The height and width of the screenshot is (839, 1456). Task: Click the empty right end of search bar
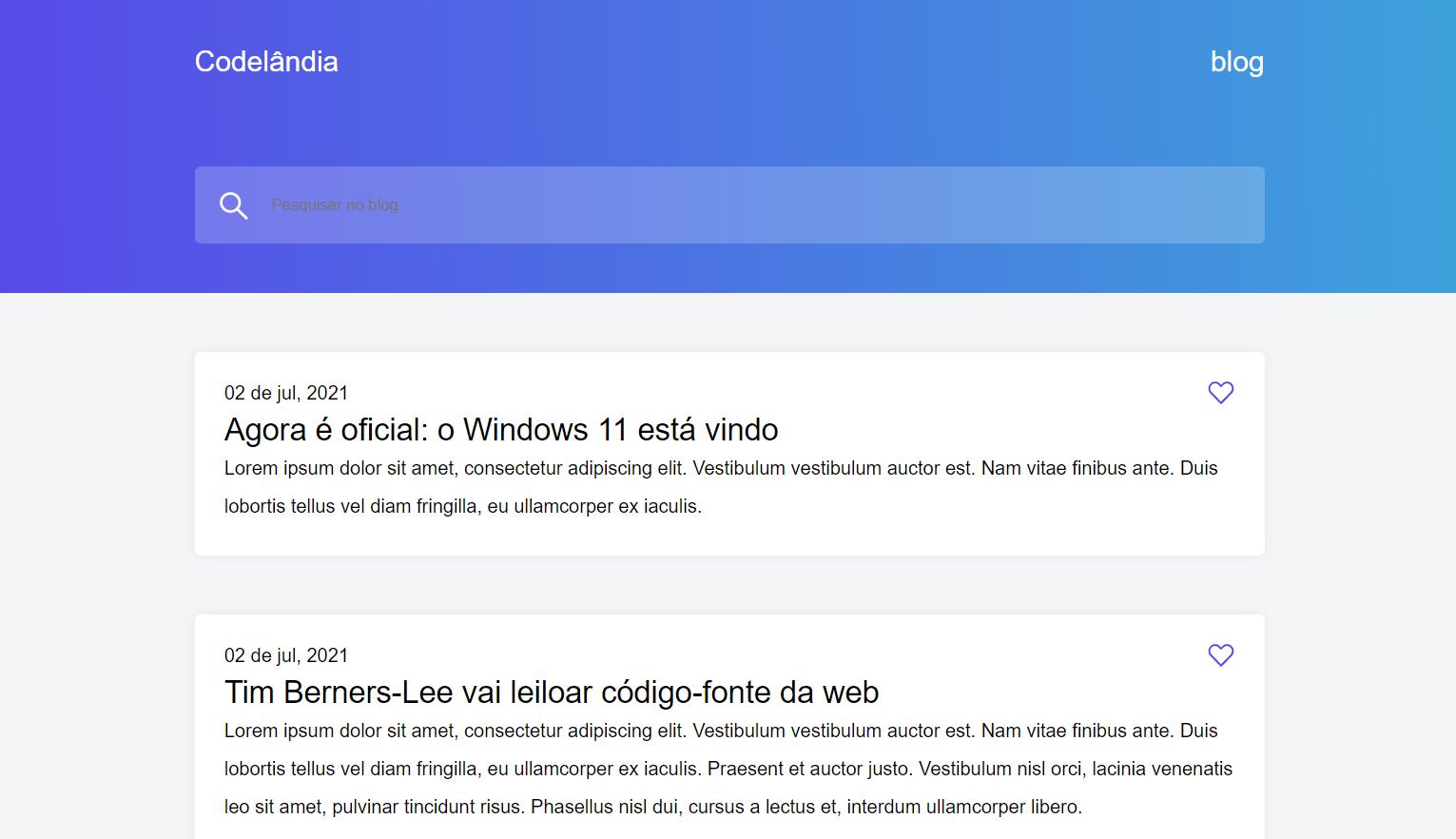1141,205
